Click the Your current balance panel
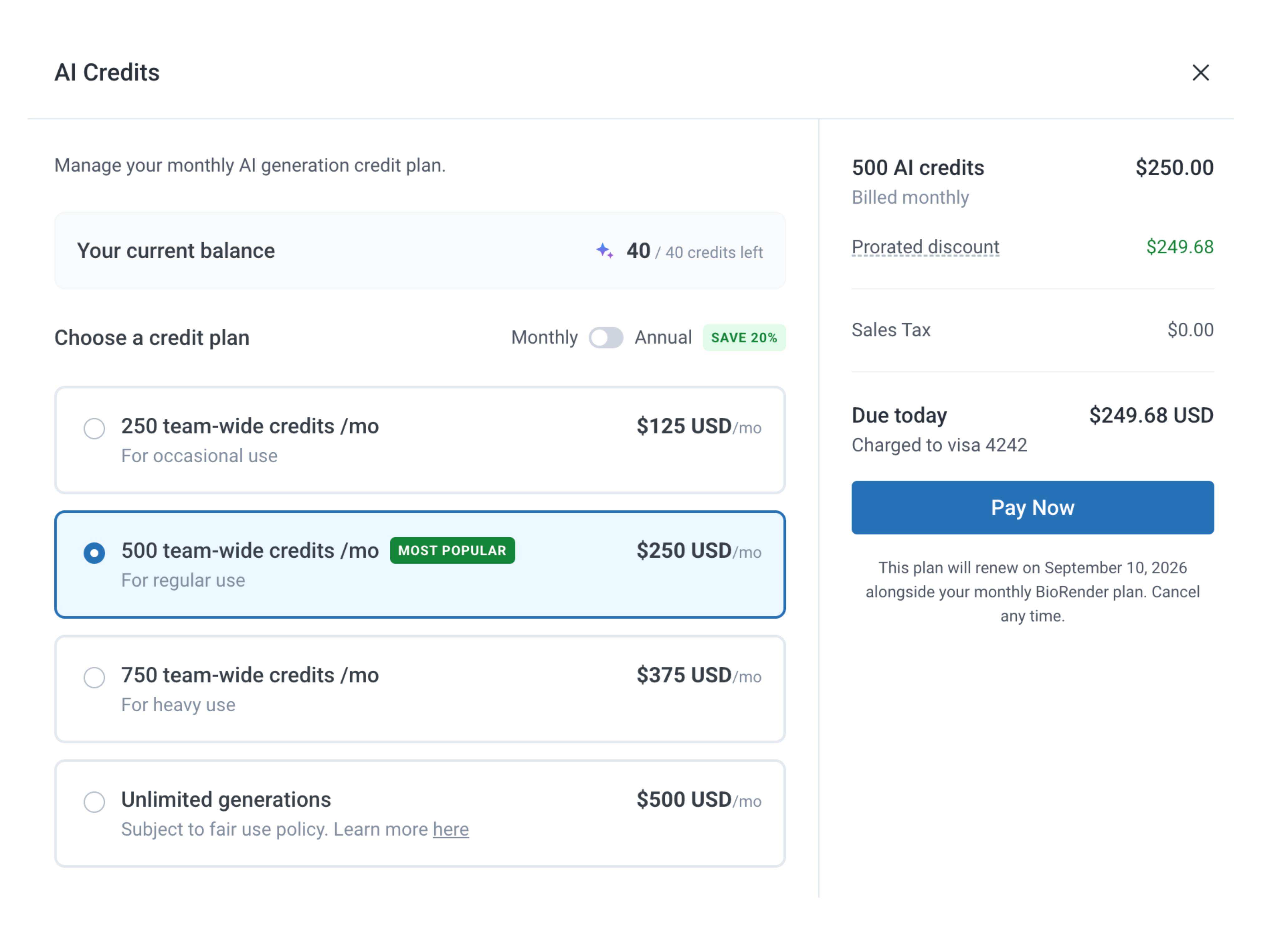The width and height of the screenshot is (1288, 930). point(420,251)
